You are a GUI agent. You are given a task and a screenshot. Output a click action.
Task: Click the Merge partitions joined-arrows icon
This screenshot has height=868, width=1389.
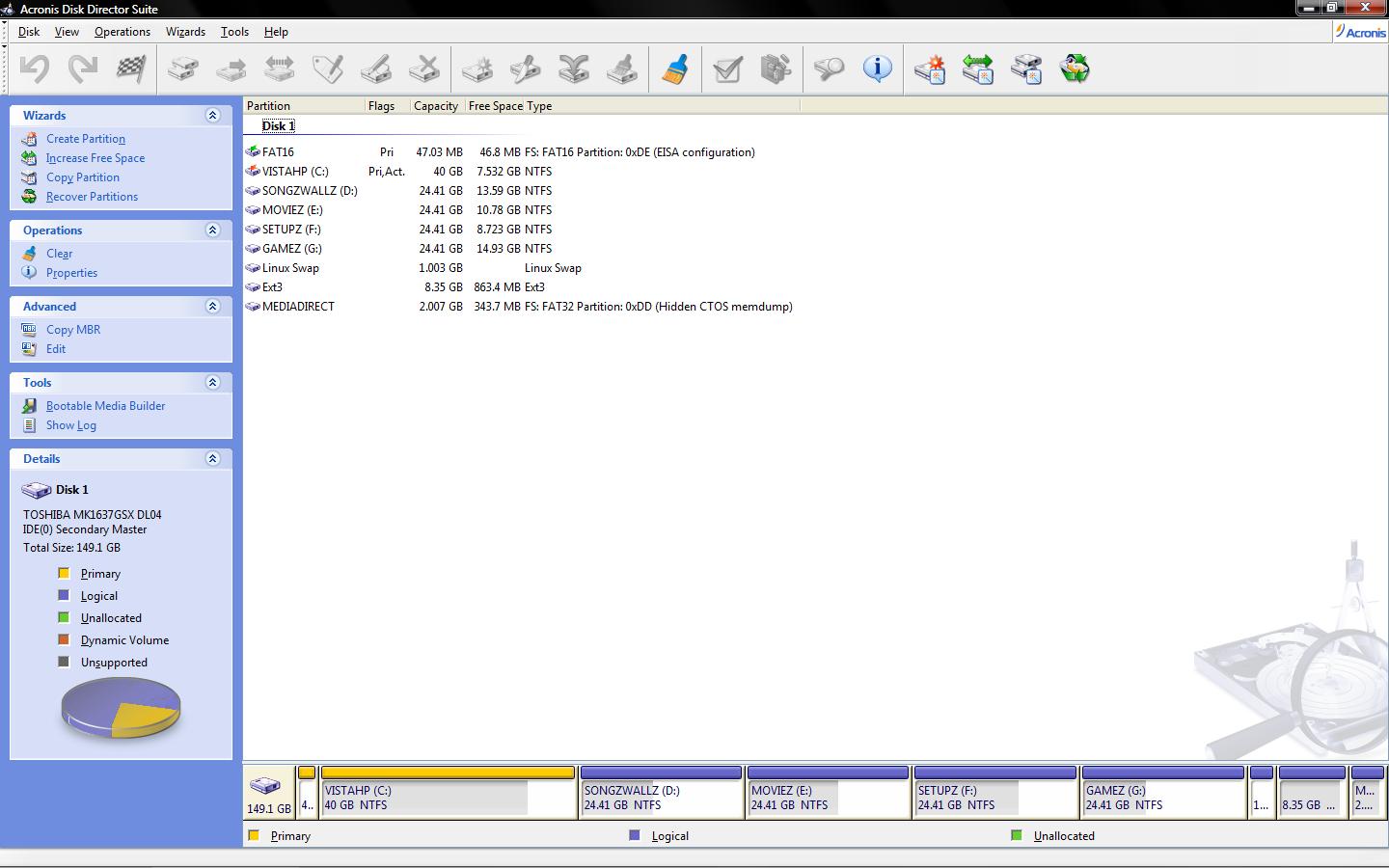tap(574, 68)
